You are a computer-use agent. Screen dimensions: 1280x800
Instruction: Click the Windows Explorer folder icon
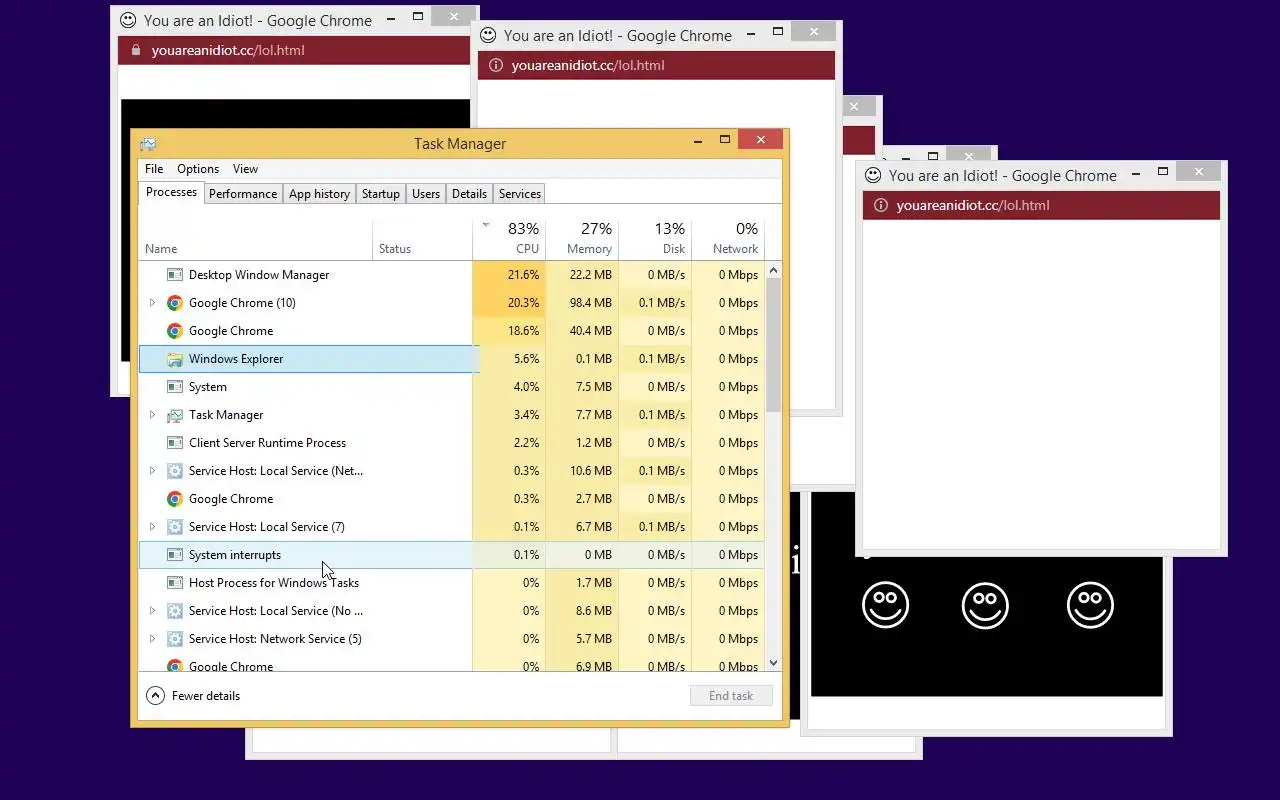(175, 359)
